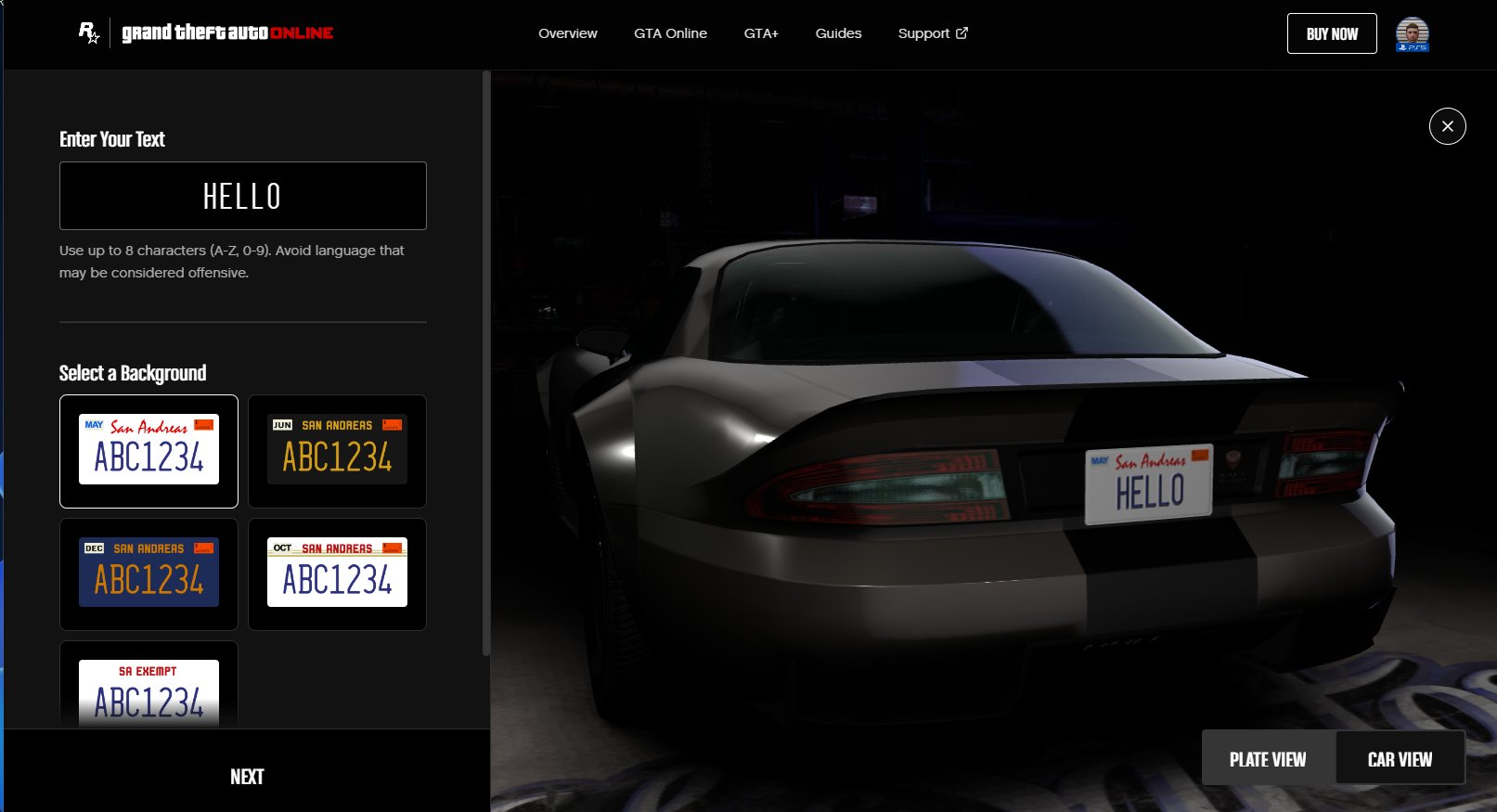The image size is (1497, 812).
Task: Click the 'Select a Background' heading
Action: (x=133, y=373)
